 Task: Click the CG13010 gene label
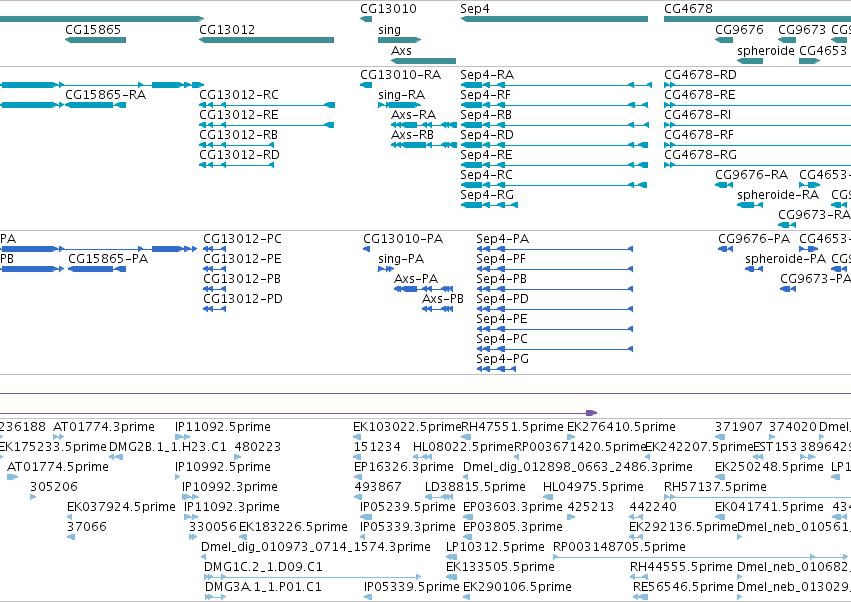[388, 9]
